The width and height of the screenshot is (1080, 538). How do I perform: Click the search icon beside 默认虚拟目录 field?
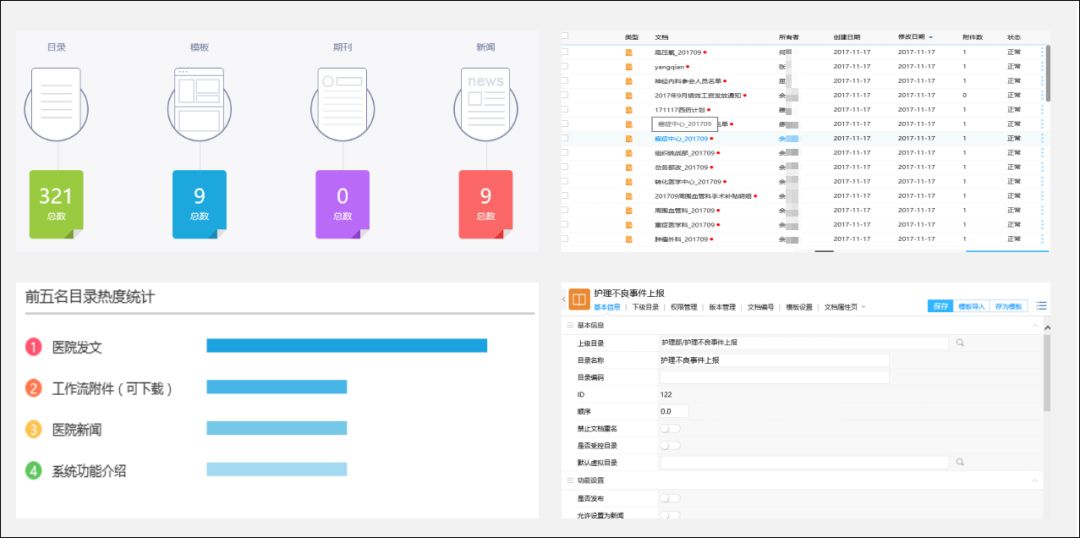[x=959, y=462]
